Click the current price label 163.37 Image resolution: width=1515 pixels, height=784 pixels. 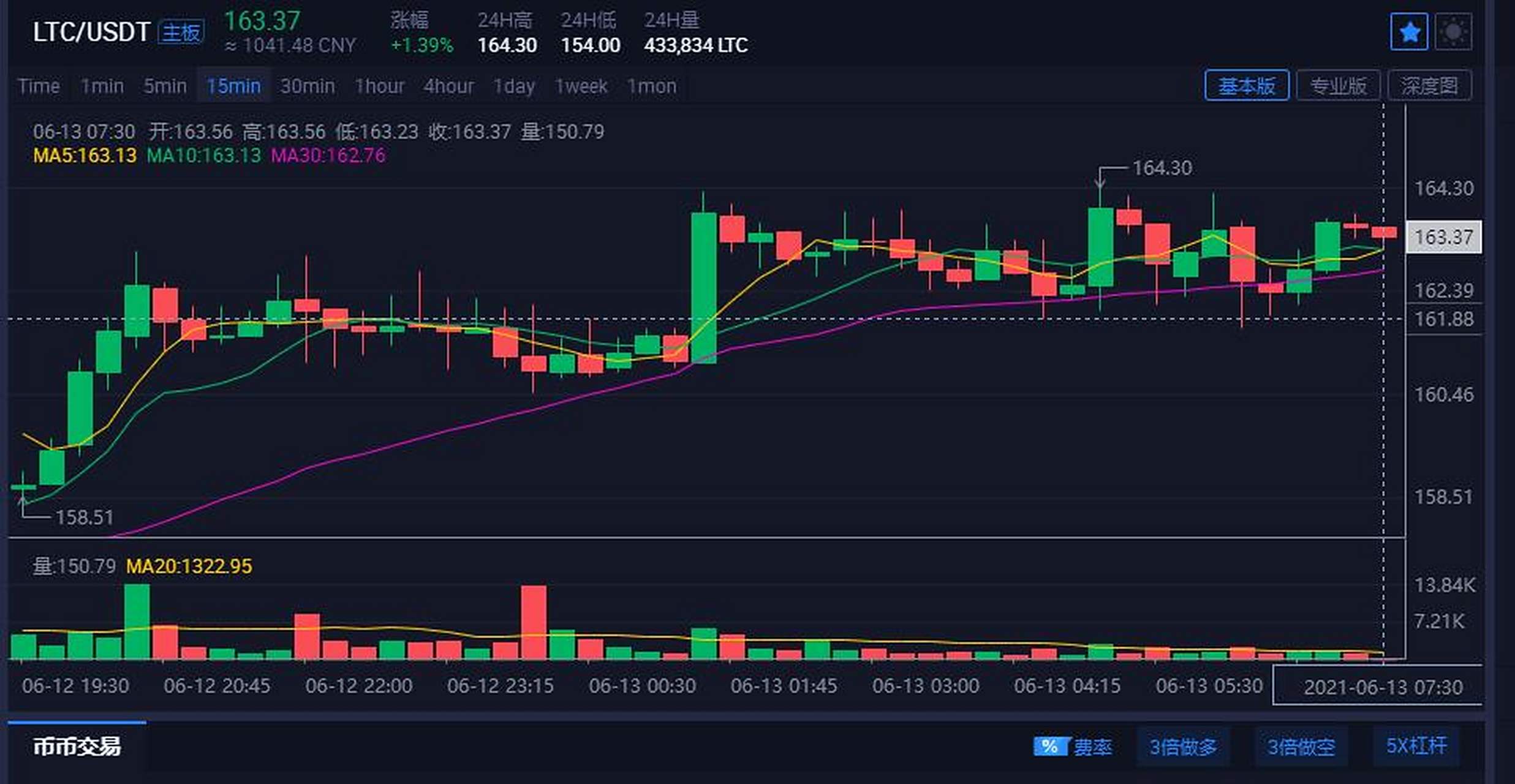tap(1444, 238)
